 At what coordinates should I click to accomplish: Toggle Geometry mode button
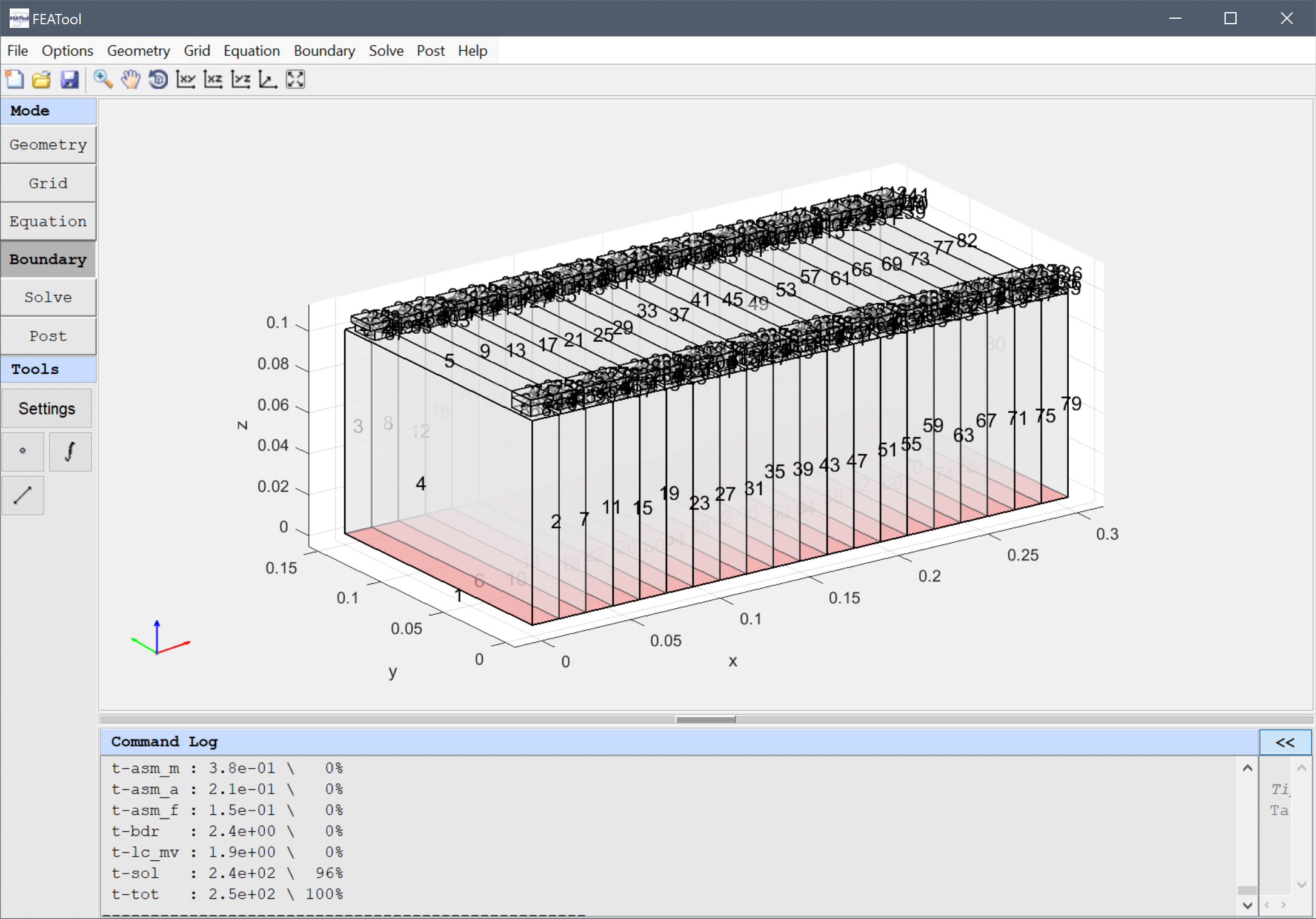[48, 145]
